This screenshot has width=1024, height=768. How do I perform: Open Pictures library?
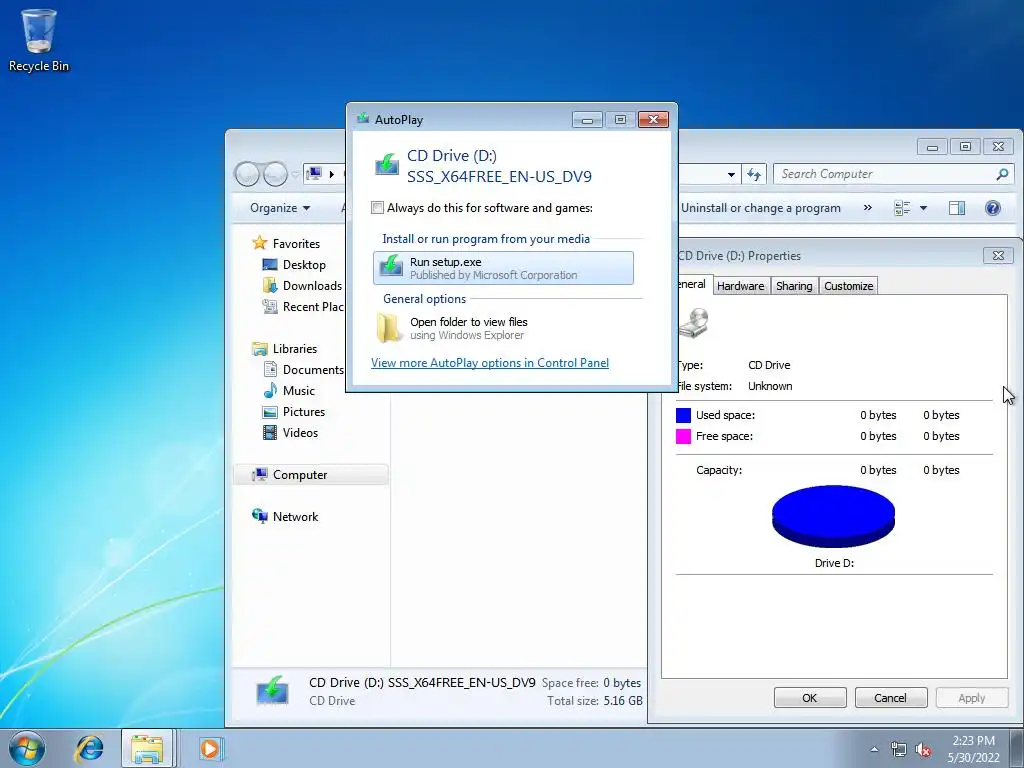[x=294, y=411]
